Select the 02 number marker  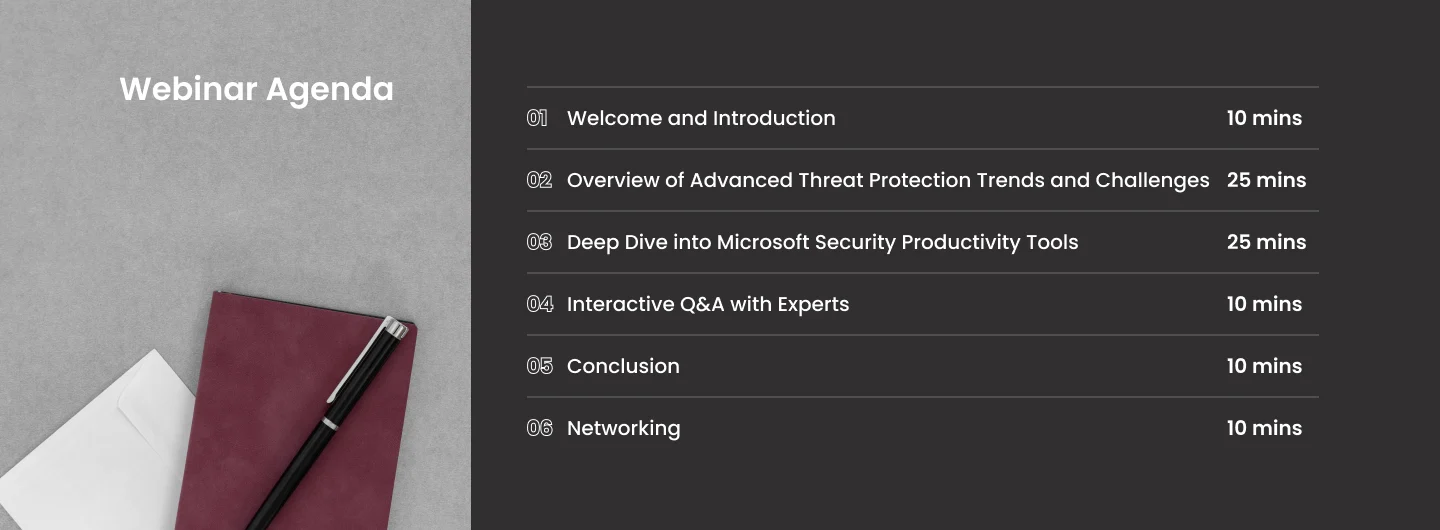point(539,180)
